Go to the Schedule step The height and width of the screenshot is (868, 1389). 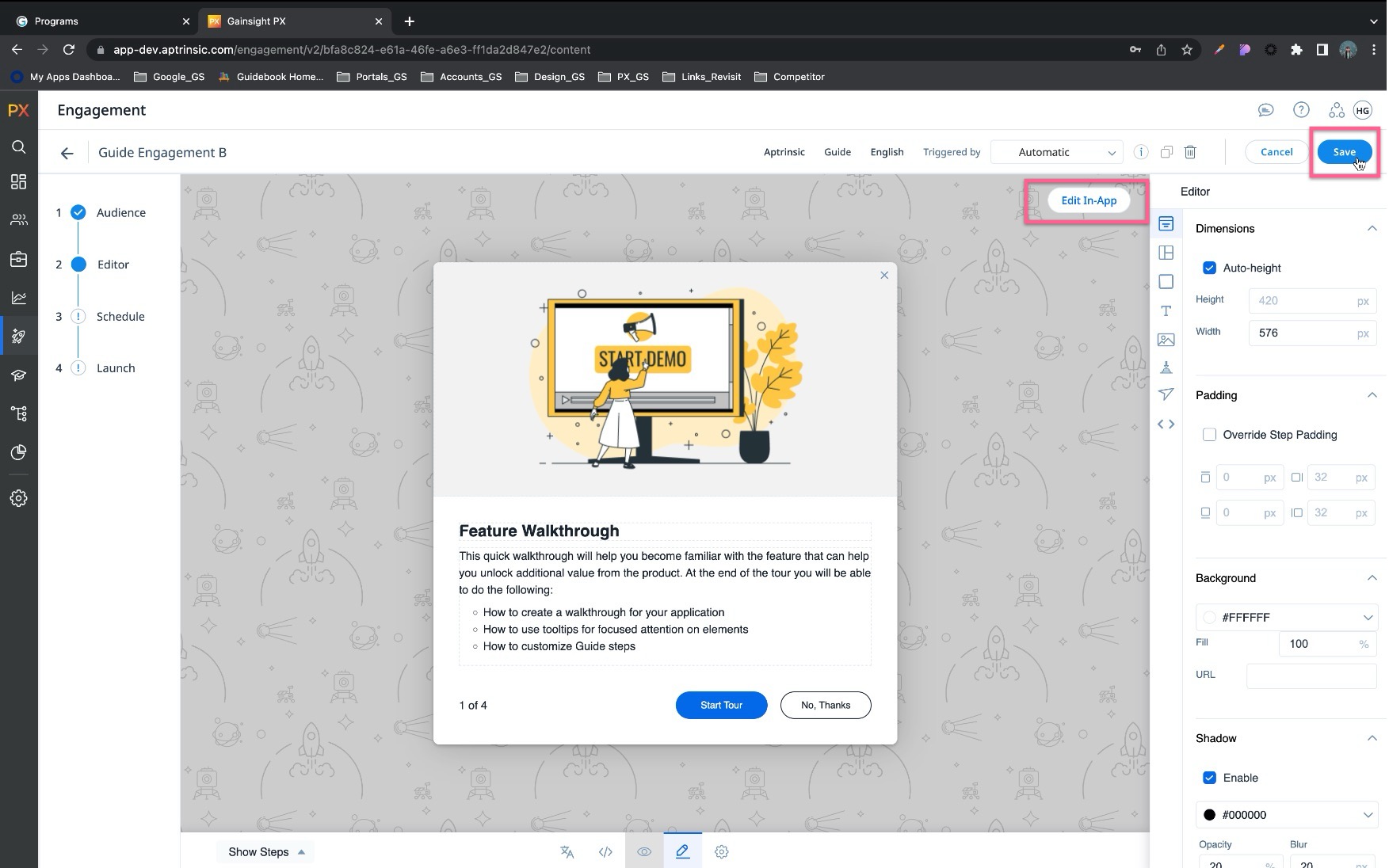[120, 316]
